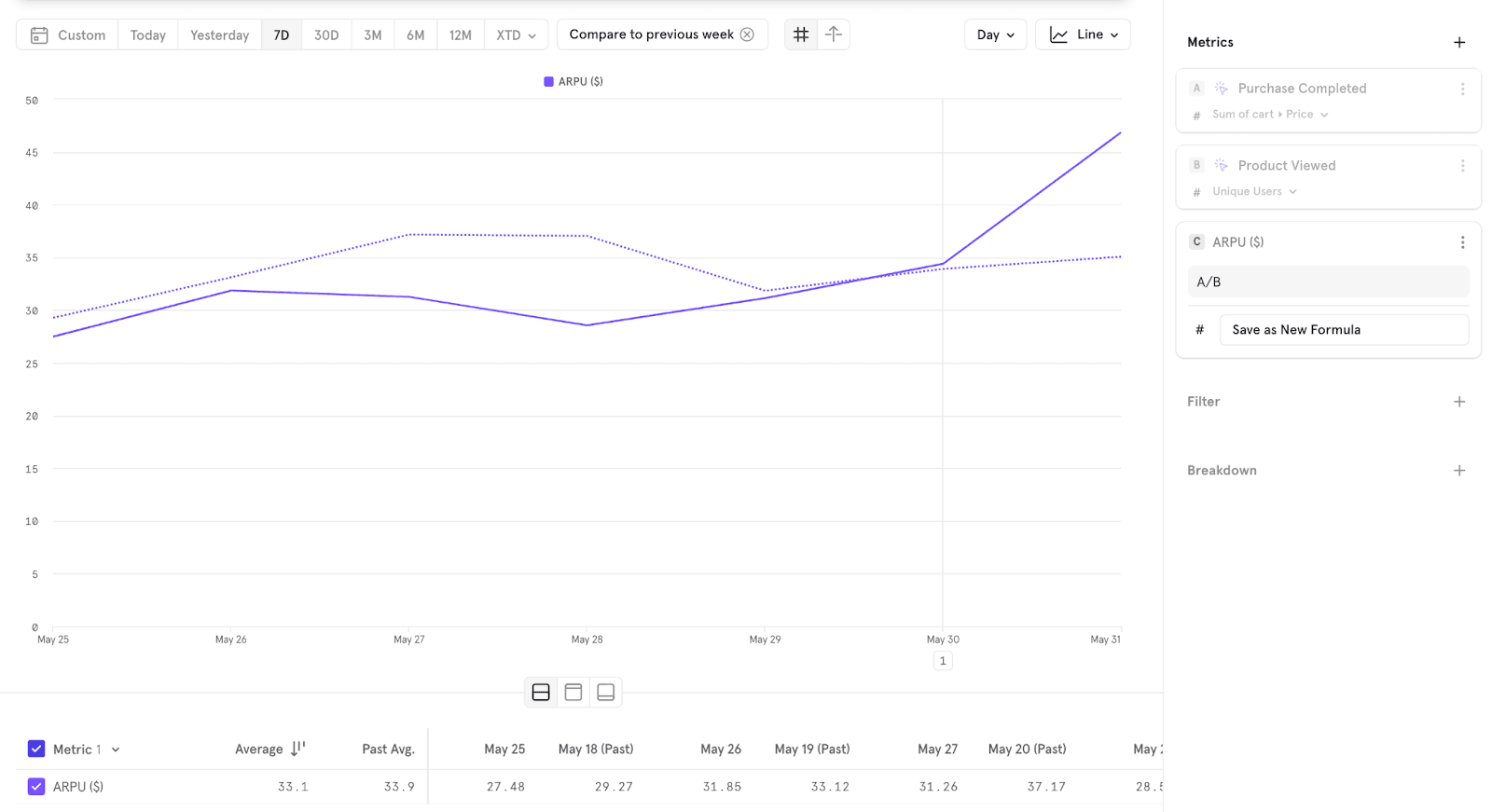1492x812 pixels.
Task: Open Purchase Completed three-dot menu
Action: point(1462,89)
